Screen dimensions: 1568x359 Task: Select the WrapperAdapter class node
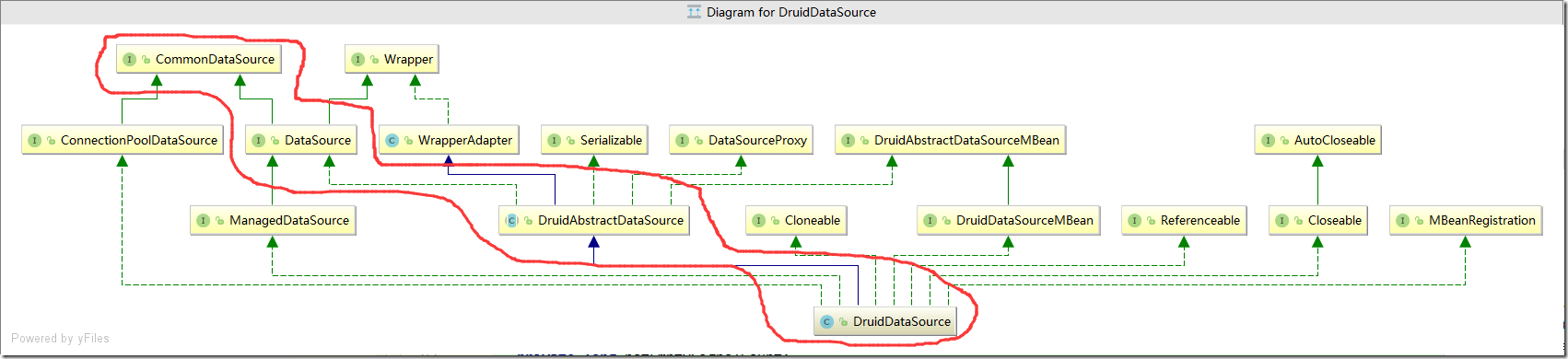449,140
